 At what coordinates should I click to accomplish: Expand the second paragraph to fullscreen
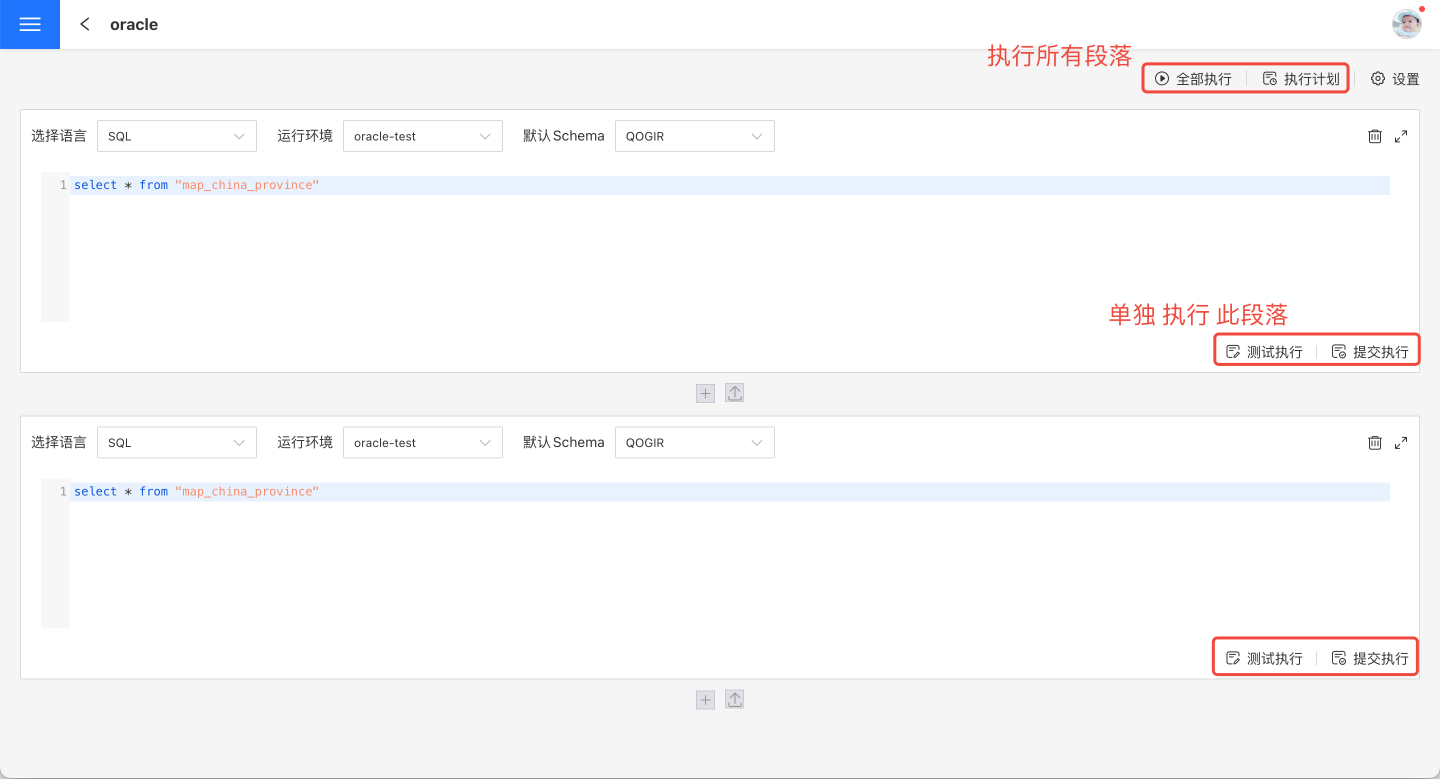(1401, 443)
